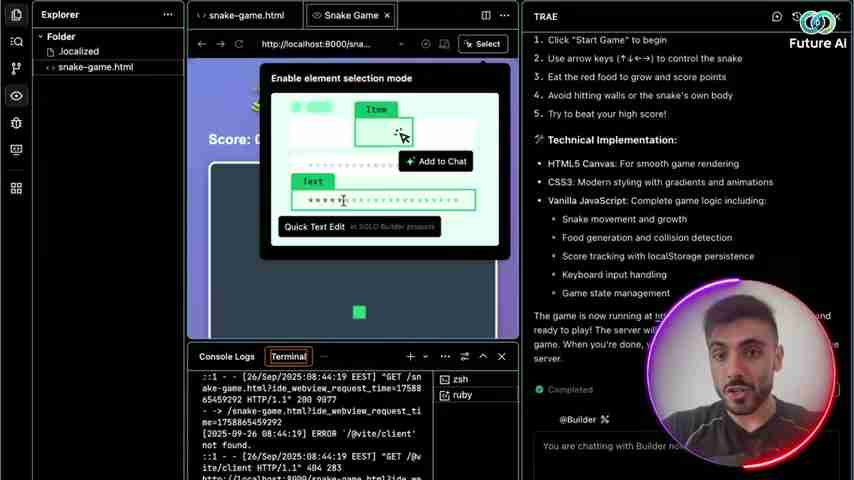Open page in external browser icon
This screenshot has width=854, height=480.
pyautogui.click(x=426, y=44)
